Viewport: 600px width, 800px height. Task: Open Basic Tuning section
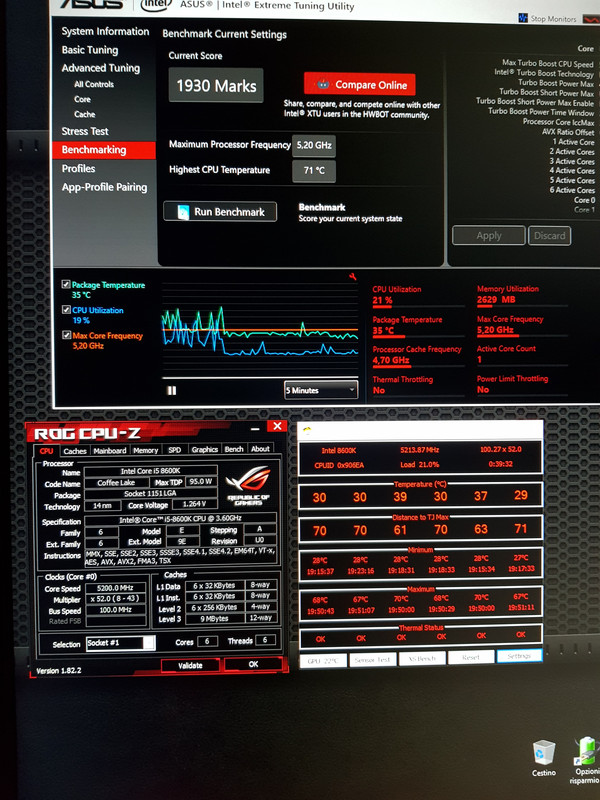click(x=90, y=50)
